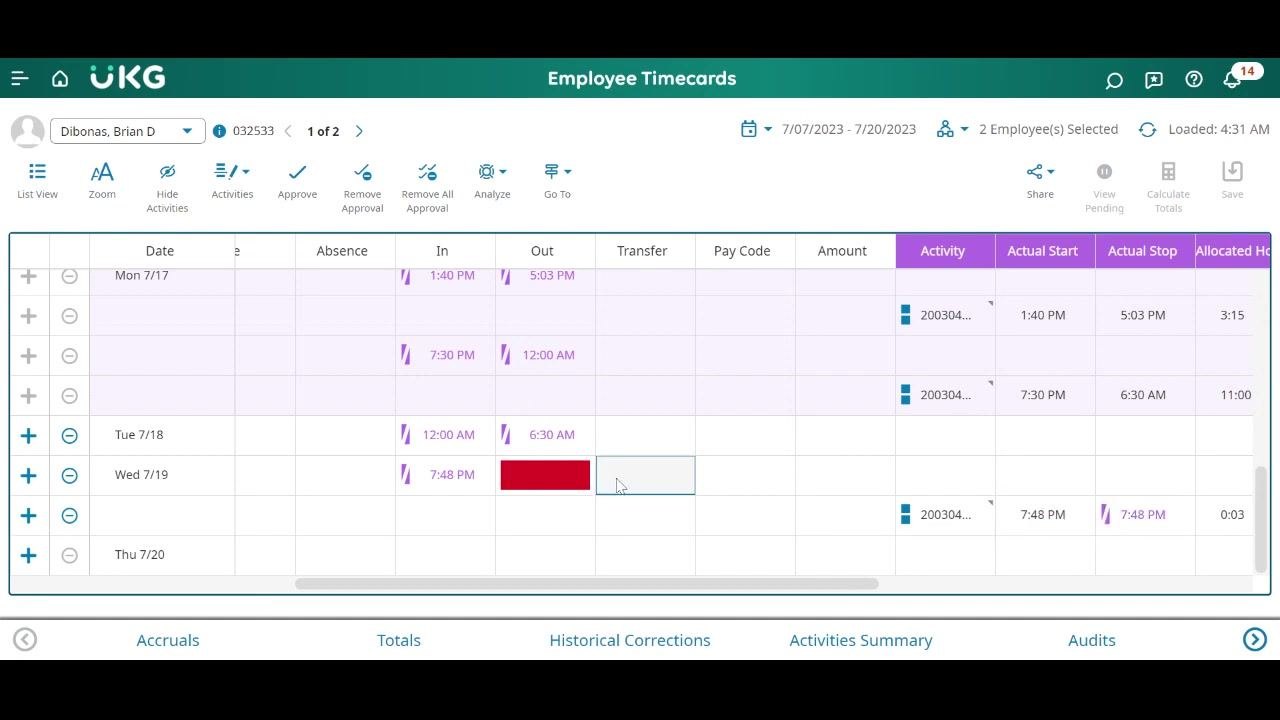Screen dimensions: 1280x720
Task: Click the red Out cell on Wed 7/19
Action: pyautogui.click(x=545, y=475)
